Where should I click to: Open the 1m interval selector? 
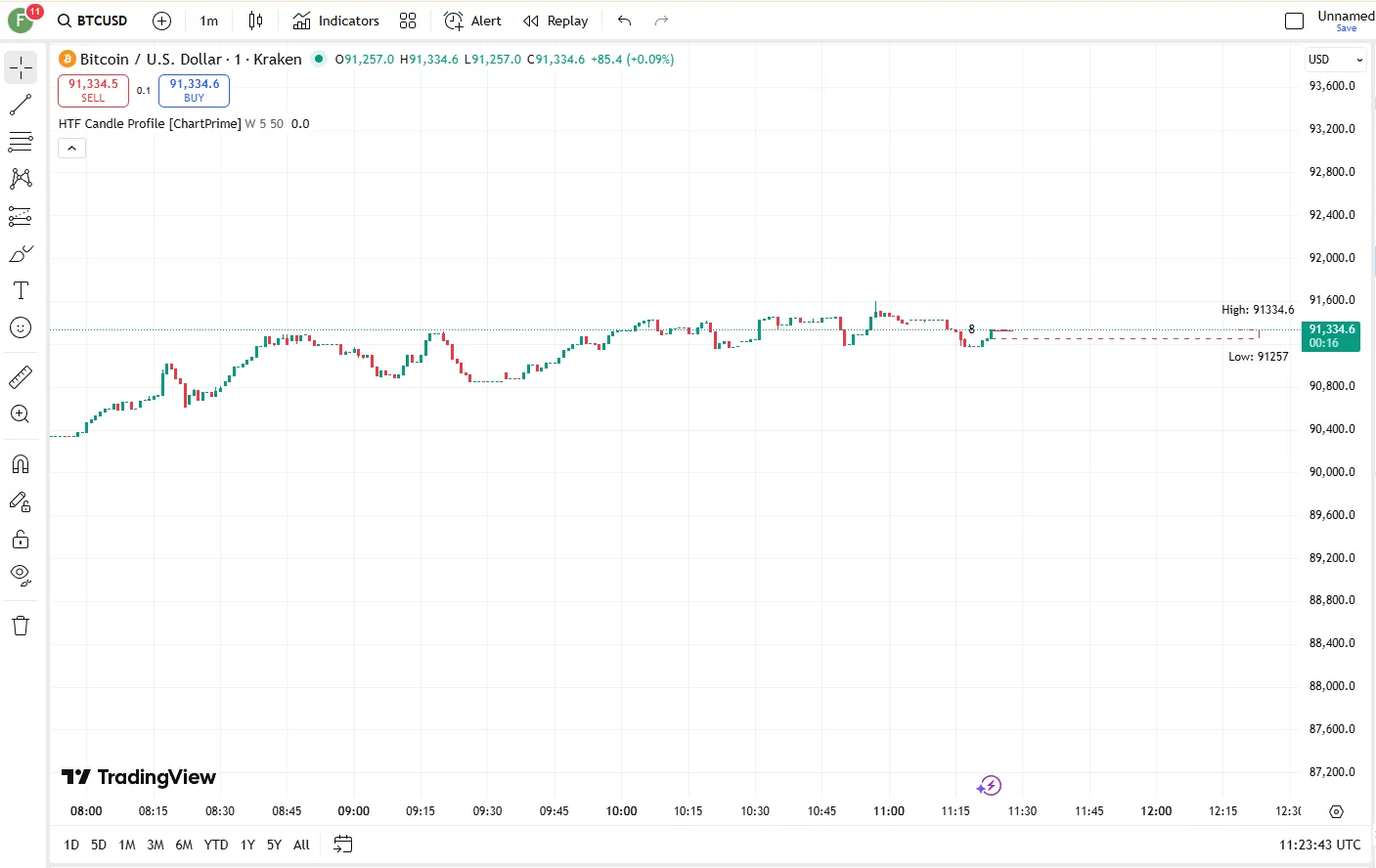tap(208, 21)
